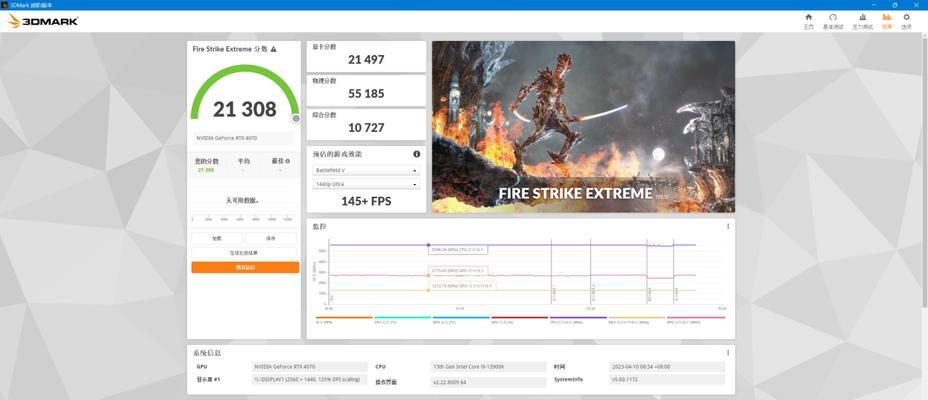The image size is (928, 400).
Task: Click the NVIDIA GeForce RTX 4070 label under the gauge
Action: (243, 138)
